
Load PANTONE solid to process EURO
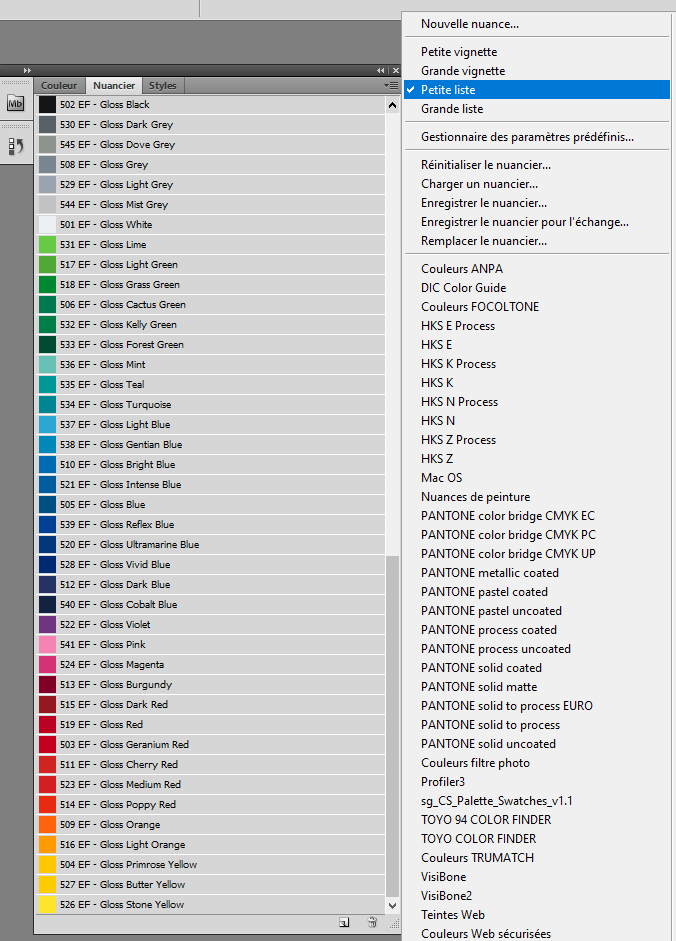click(x=507, y=706)
